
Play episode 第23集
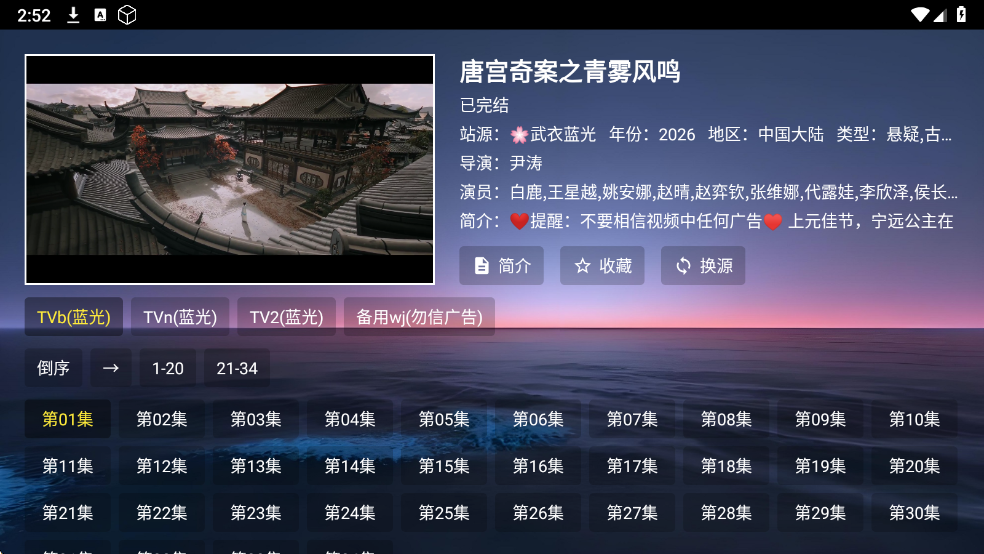pos(256,513)
